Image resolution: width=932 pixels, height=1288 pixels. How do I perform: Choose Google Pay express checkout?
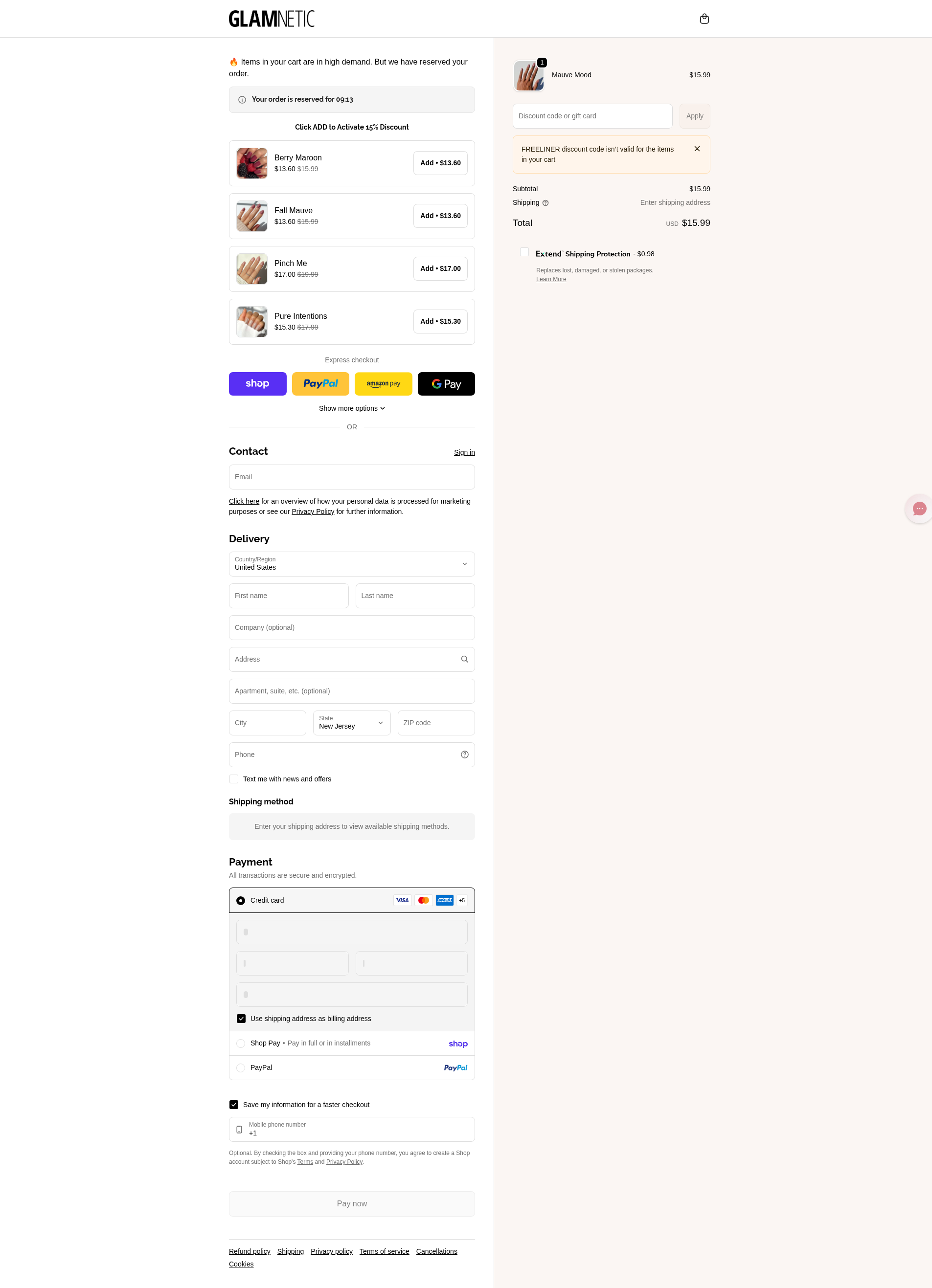[446, 384]
